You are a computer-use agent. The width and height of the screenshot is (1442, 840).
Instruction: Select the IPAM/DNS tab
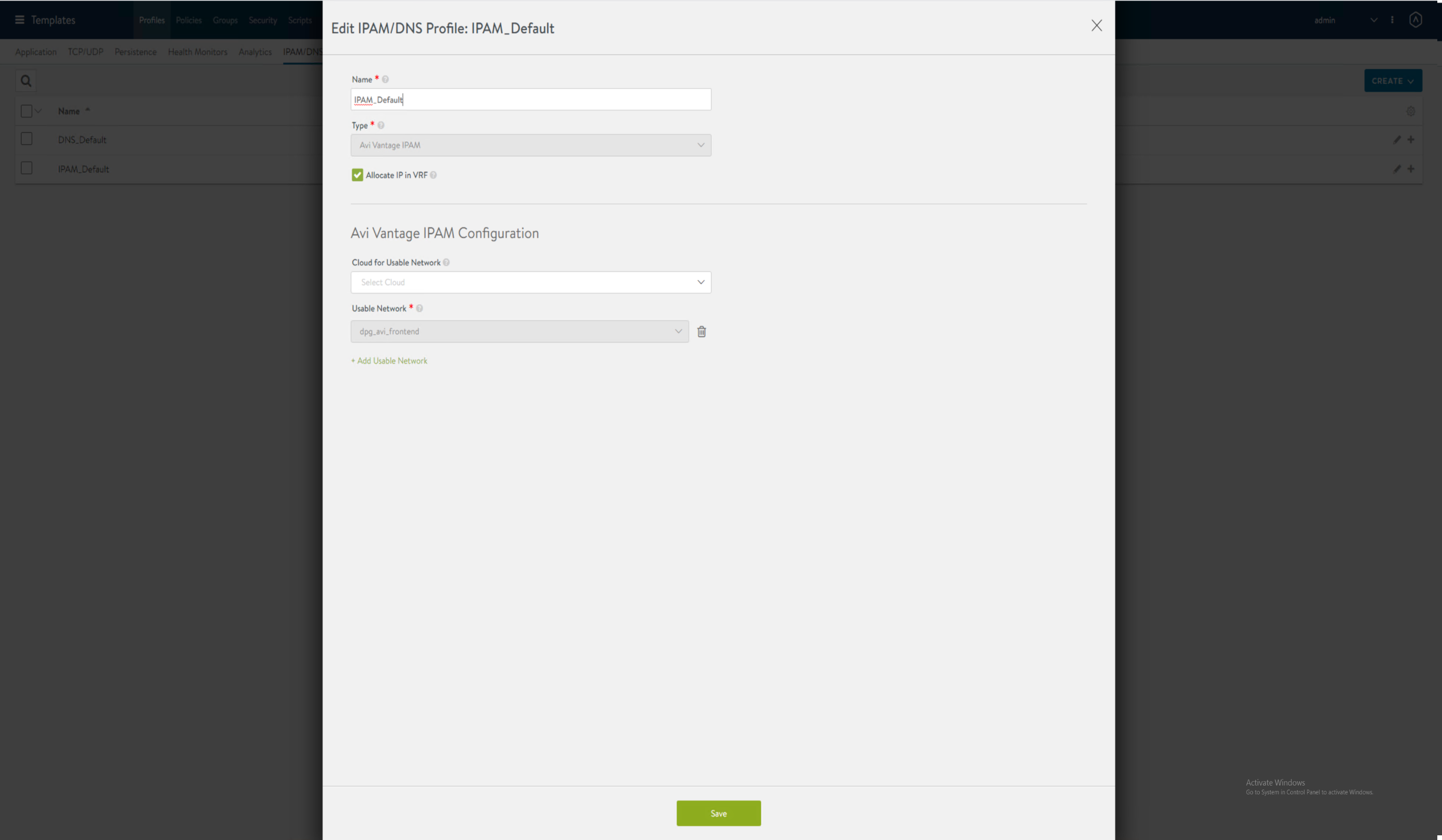point(303,52)
